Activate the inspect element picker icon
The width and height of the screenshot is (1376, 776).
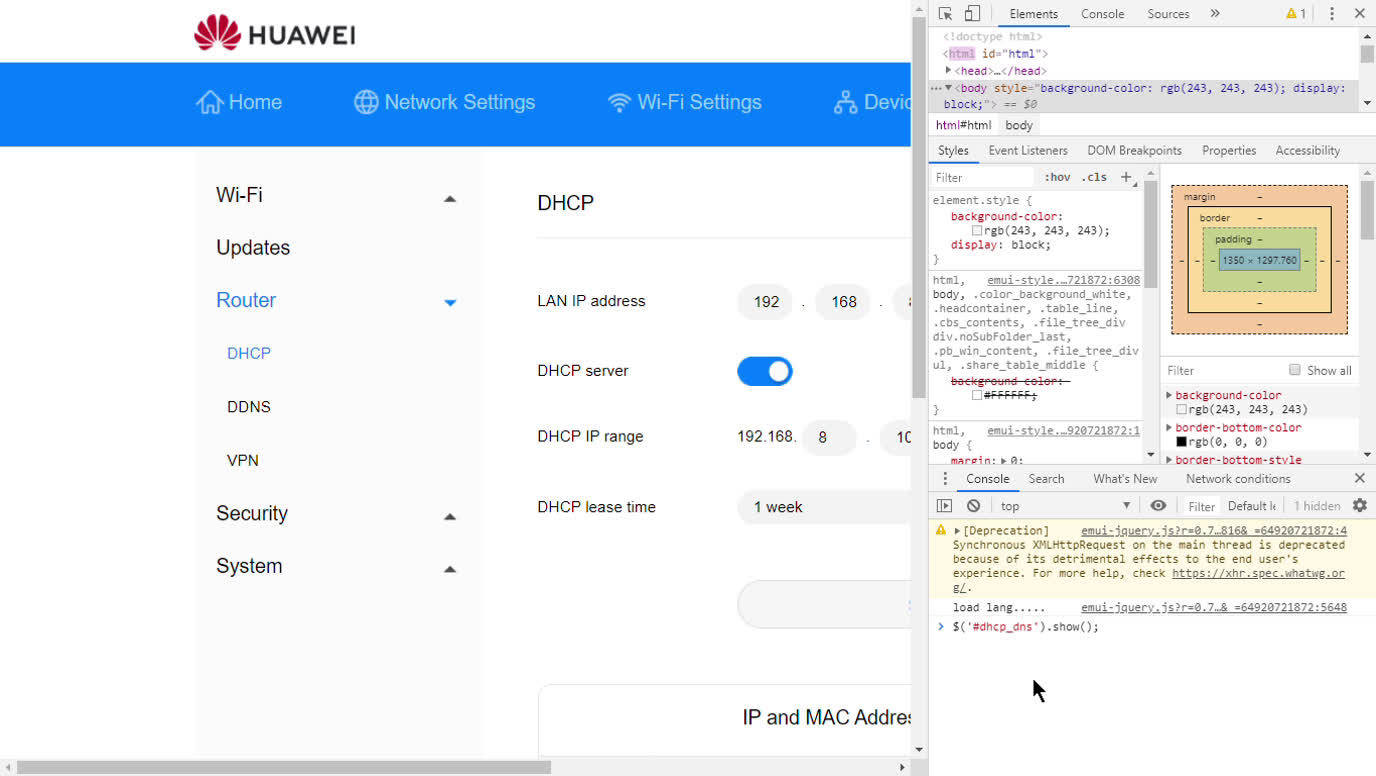tap(945, 14)
